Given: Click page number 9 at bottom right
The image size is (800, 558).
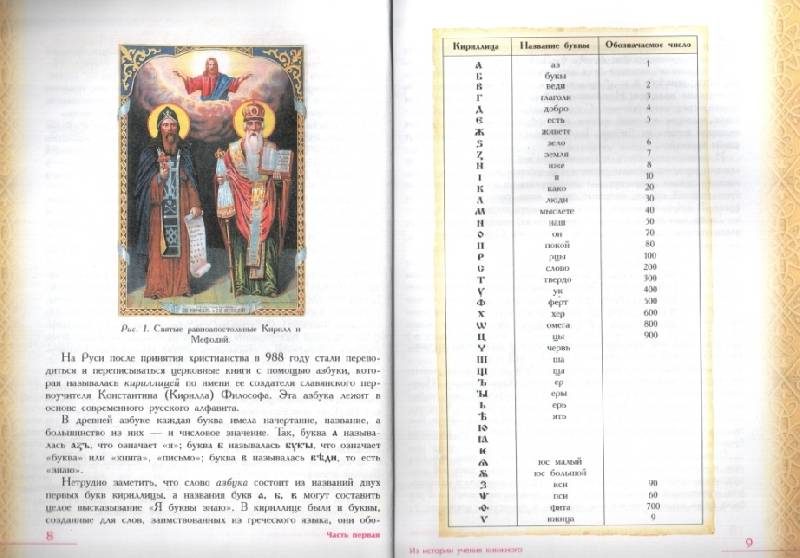Looking at the screenshot, I should [x=749, y=543].
